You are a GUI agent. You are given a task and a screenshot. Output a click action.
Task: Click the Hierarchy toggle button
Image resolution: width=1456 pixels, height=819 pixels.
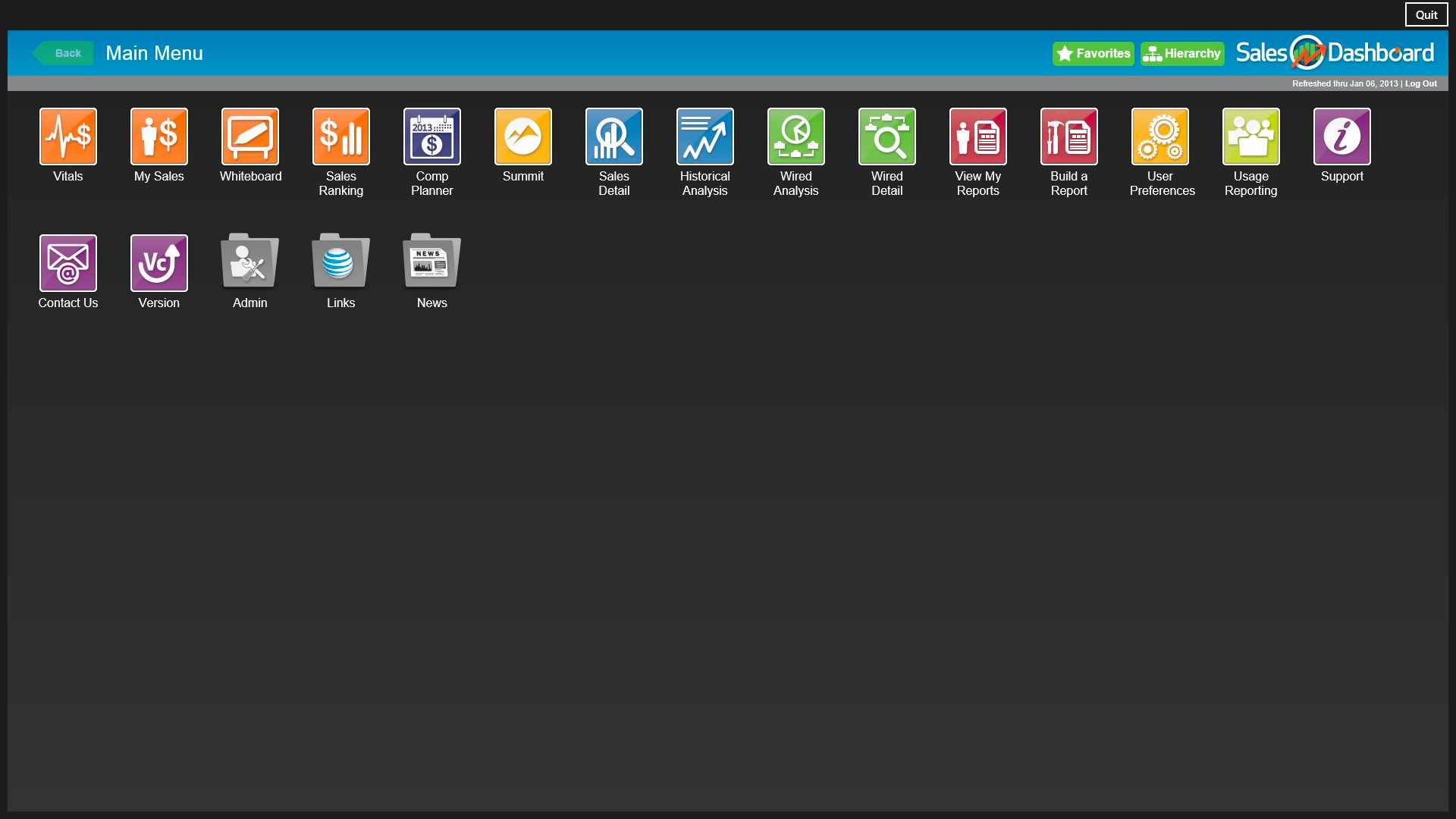(x=1183, y=53)
